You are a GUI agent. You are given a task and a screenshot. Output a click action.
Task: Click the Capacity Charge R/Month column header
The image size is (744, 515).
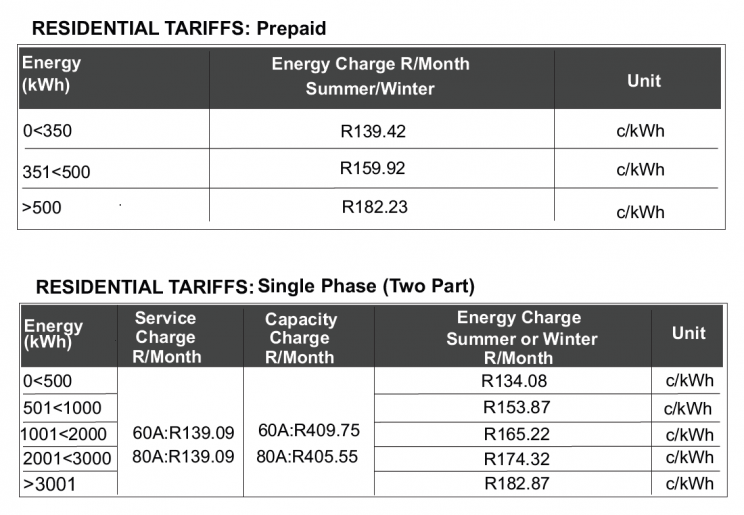point(300,338)
